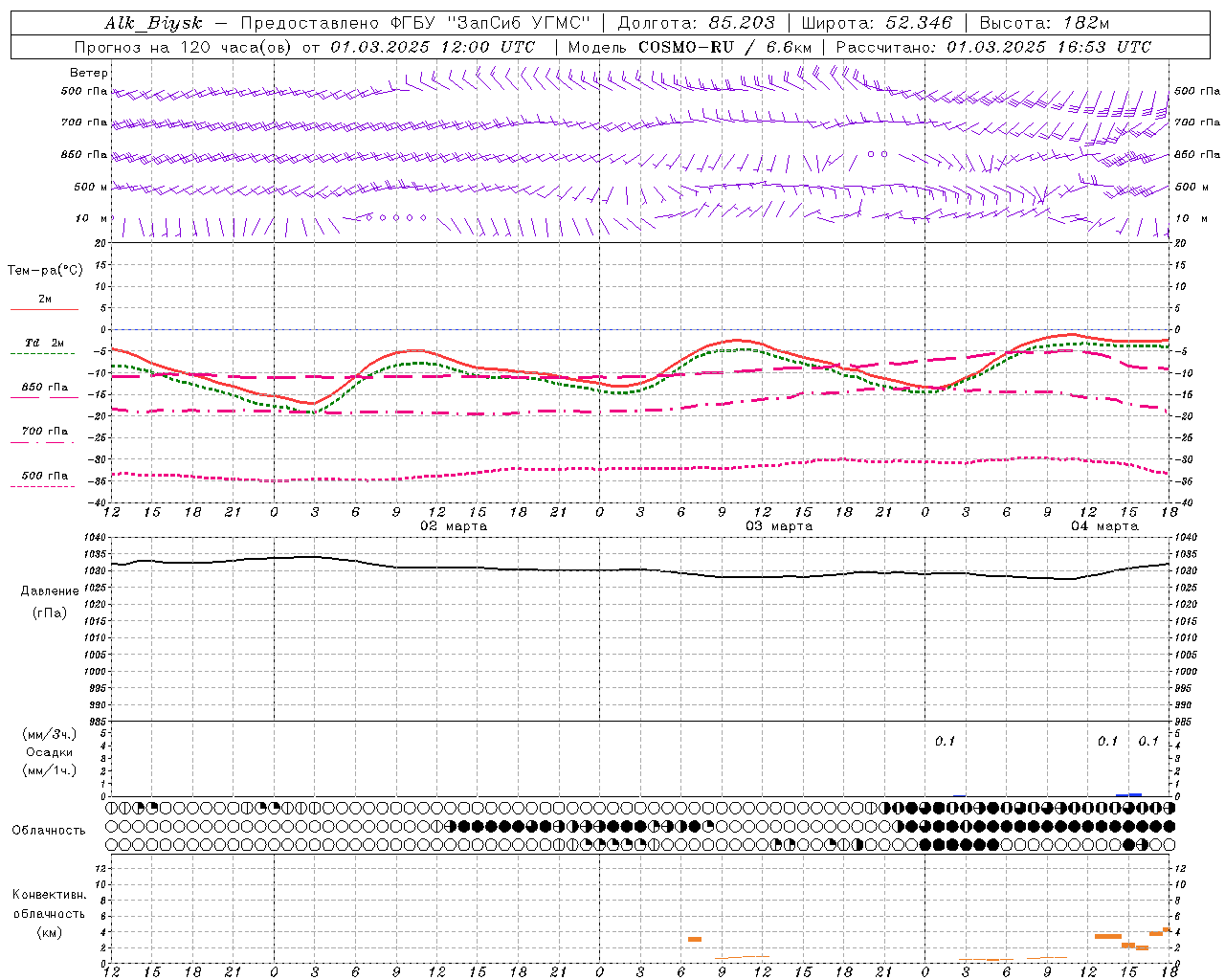Click the '(мм/3ч.)' precipitation unit label
Screen dimensions: 1225x980
[x=50, y=734]
